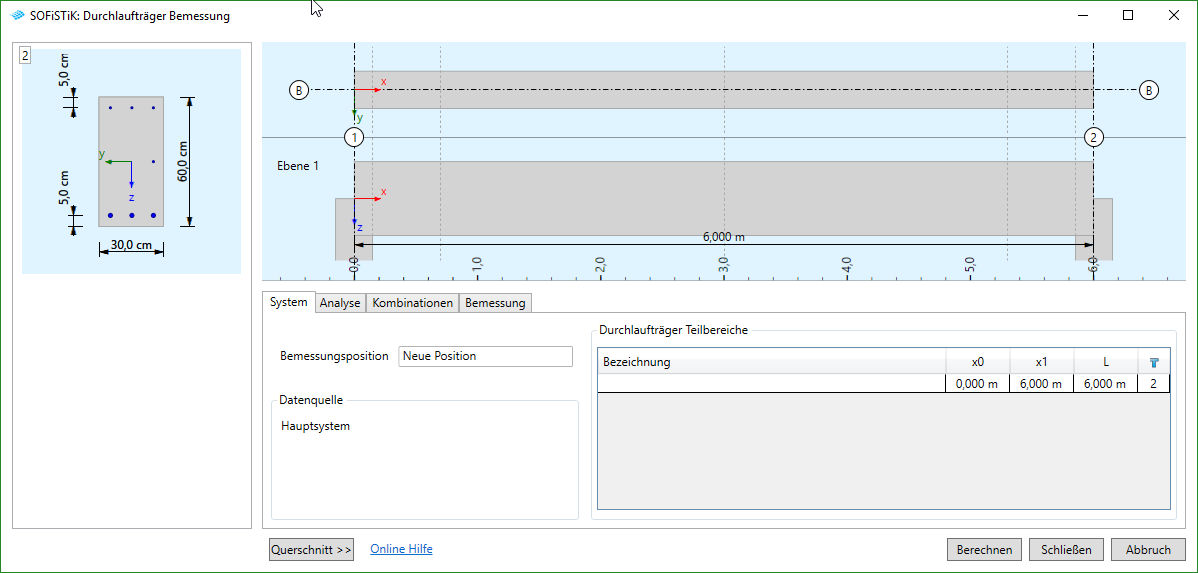Click cross-section number 2 badge
Viewport: 1198px width, 573px height.
click(x=25, y=56)
